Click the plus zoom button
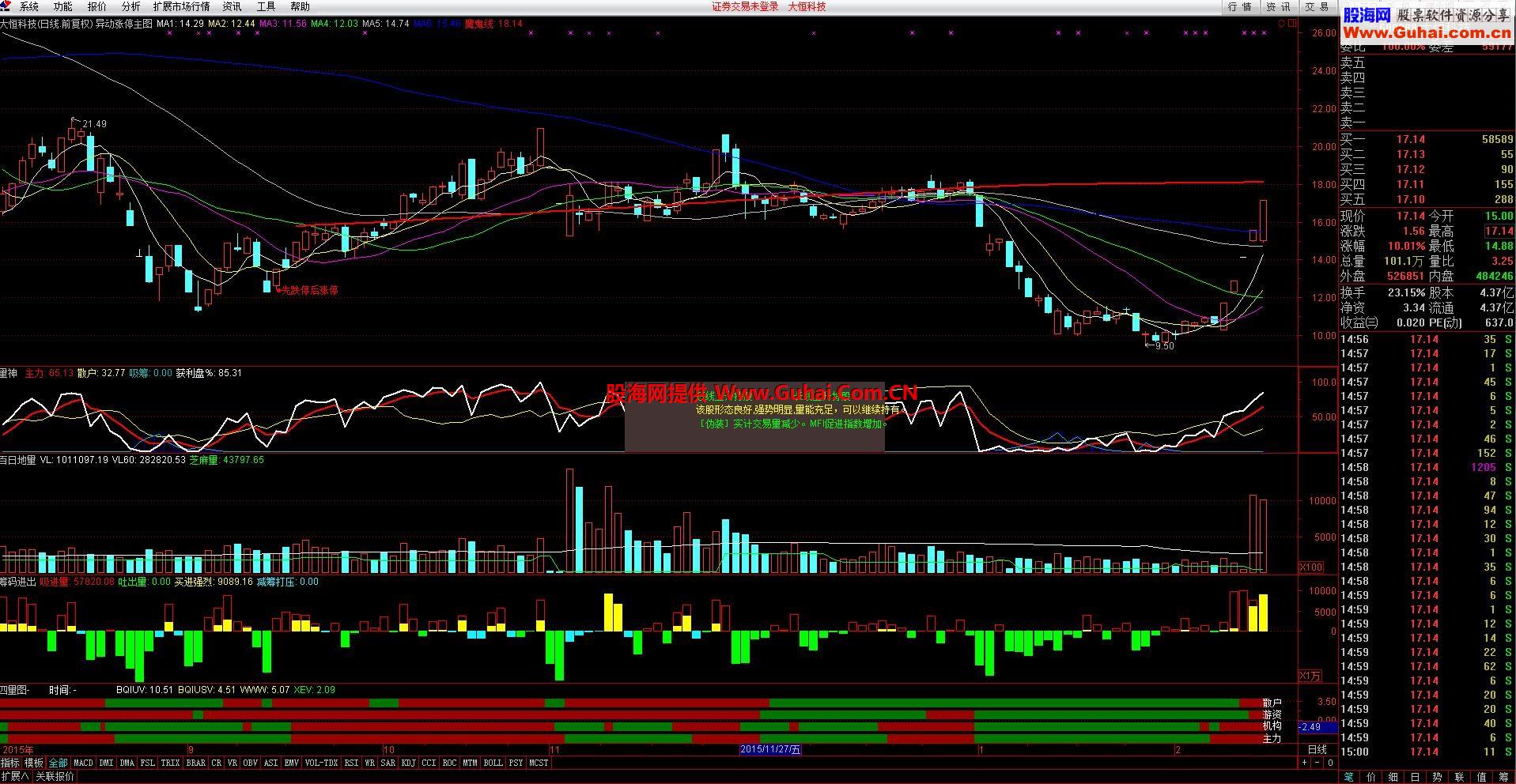1516x784 pixels. click(x=1304, y=763)
